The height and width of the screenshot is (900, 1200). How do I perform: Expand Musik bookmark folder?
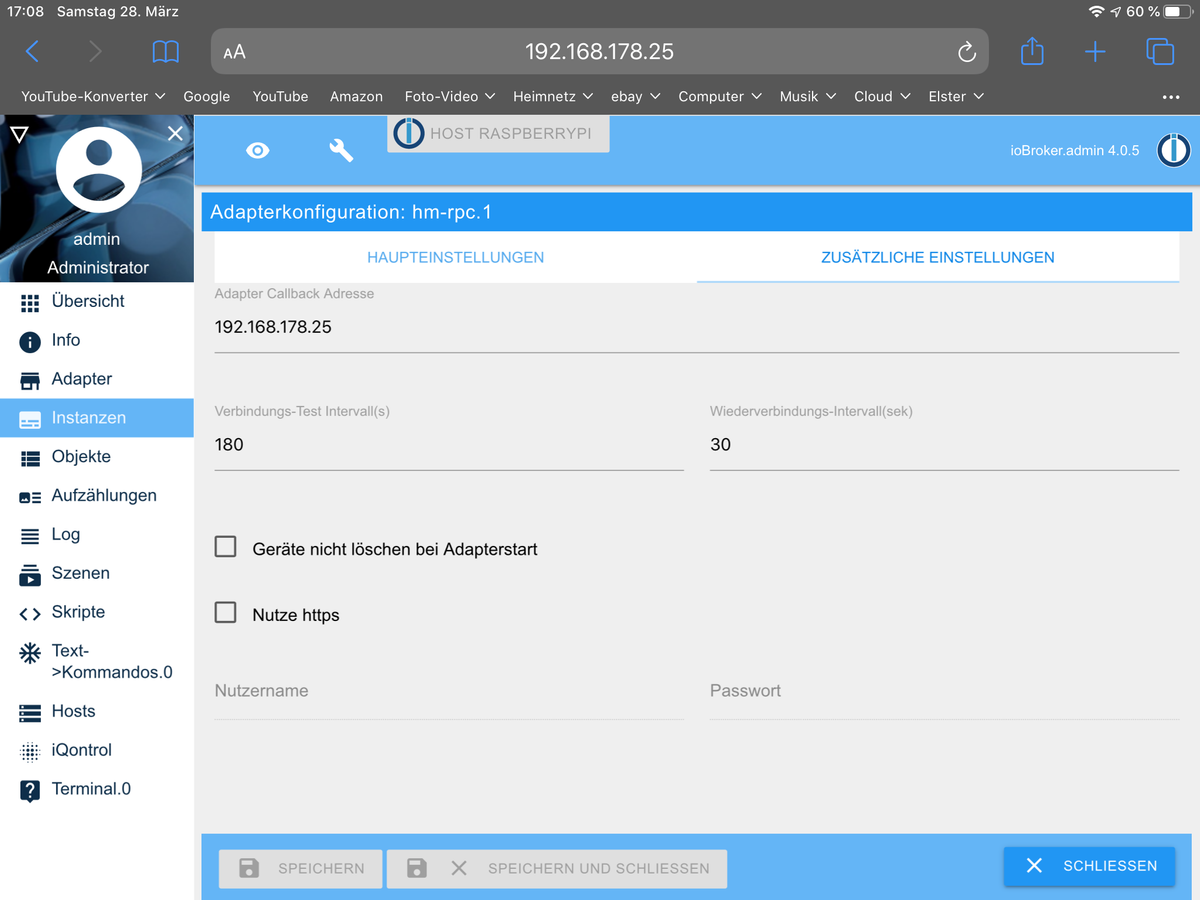pos(808,97)
